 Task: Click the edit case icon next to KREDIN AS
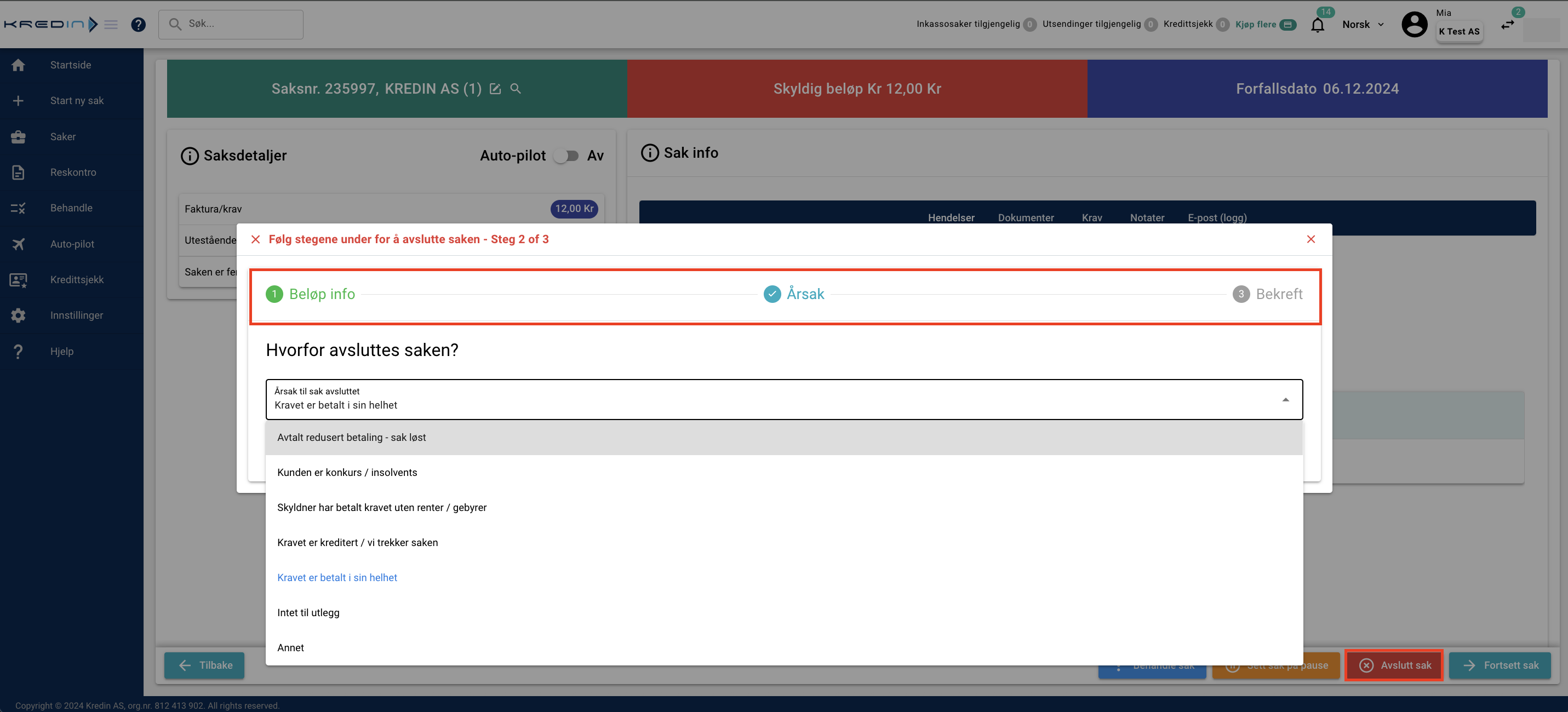[x=495, y=89]
